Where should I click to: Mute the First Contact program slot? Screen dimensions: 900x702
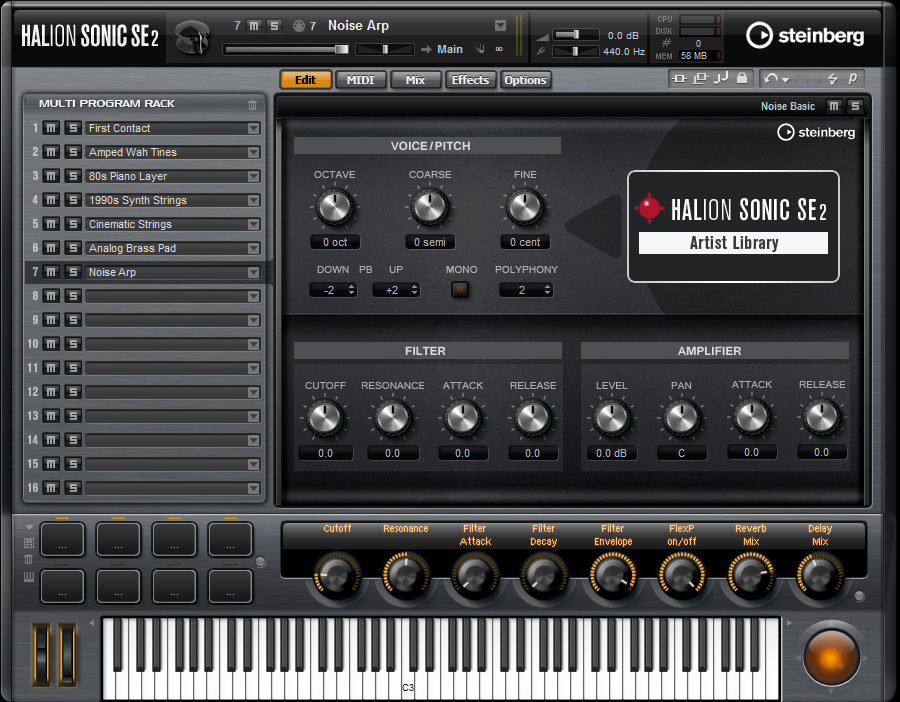(x=51, y=128)
